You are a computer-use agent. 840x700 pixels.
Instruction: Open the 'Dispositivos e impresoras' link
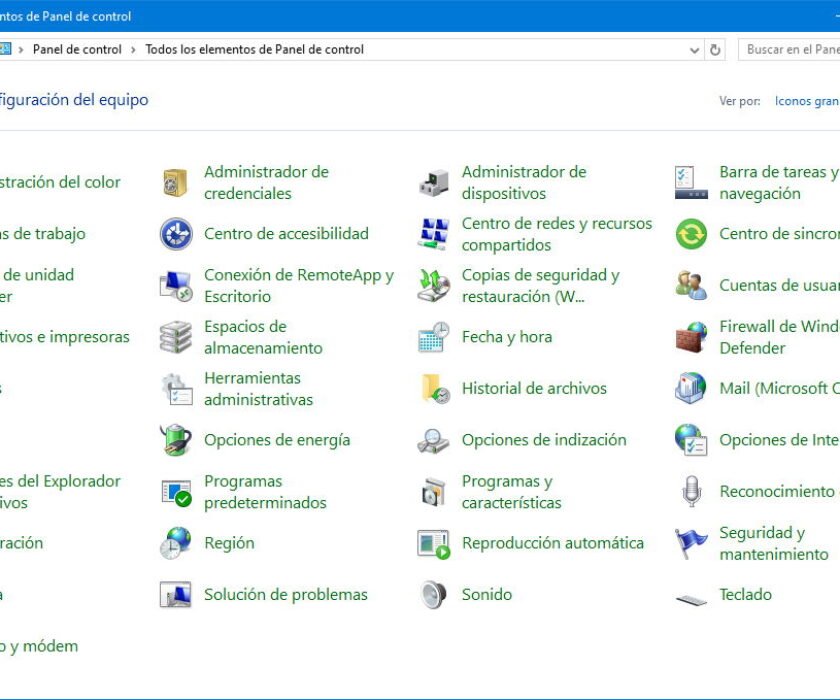pyautogui.click(x=64, y=337)
